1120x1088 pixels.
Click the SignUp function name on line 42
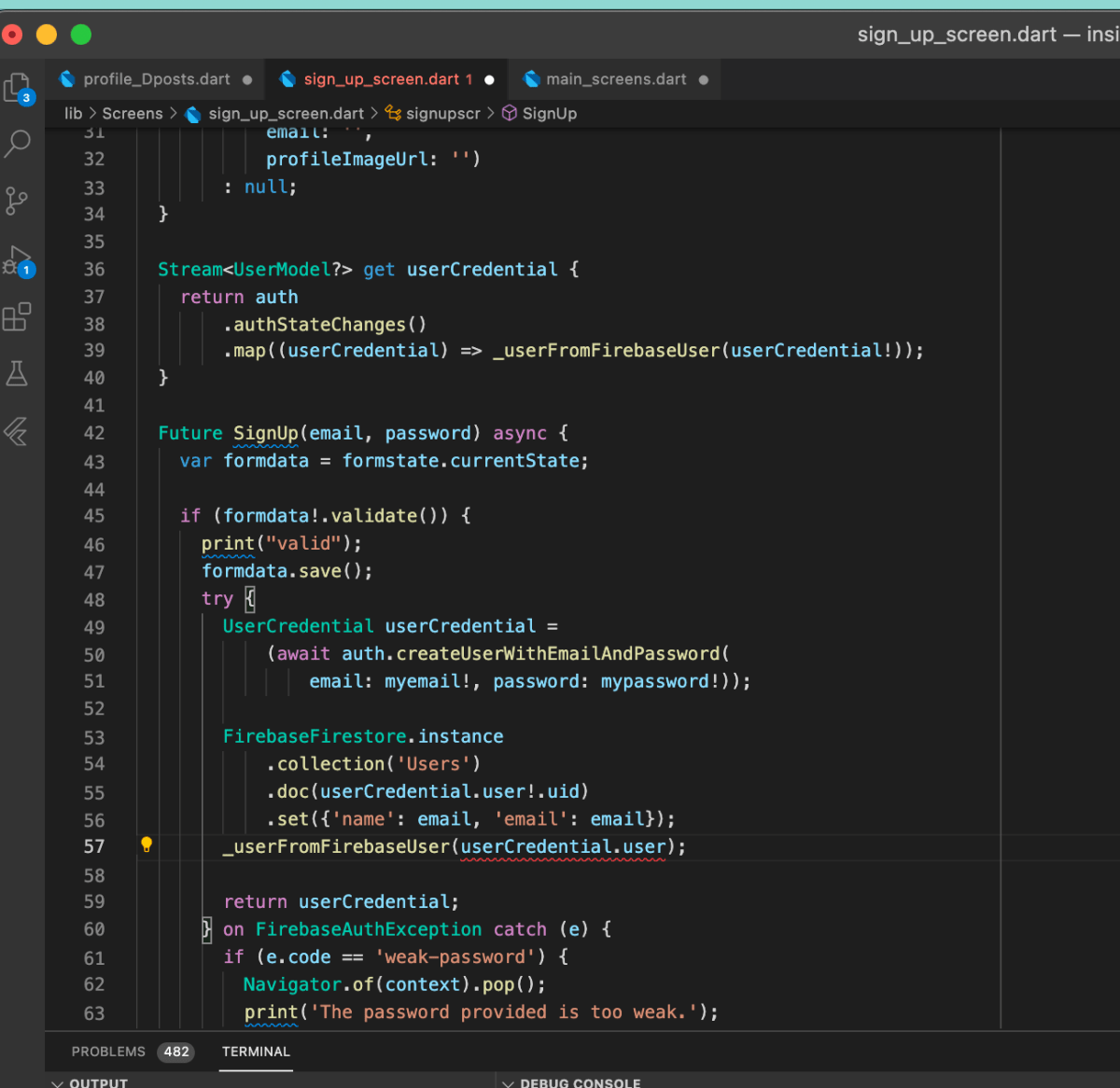point(266,433)
